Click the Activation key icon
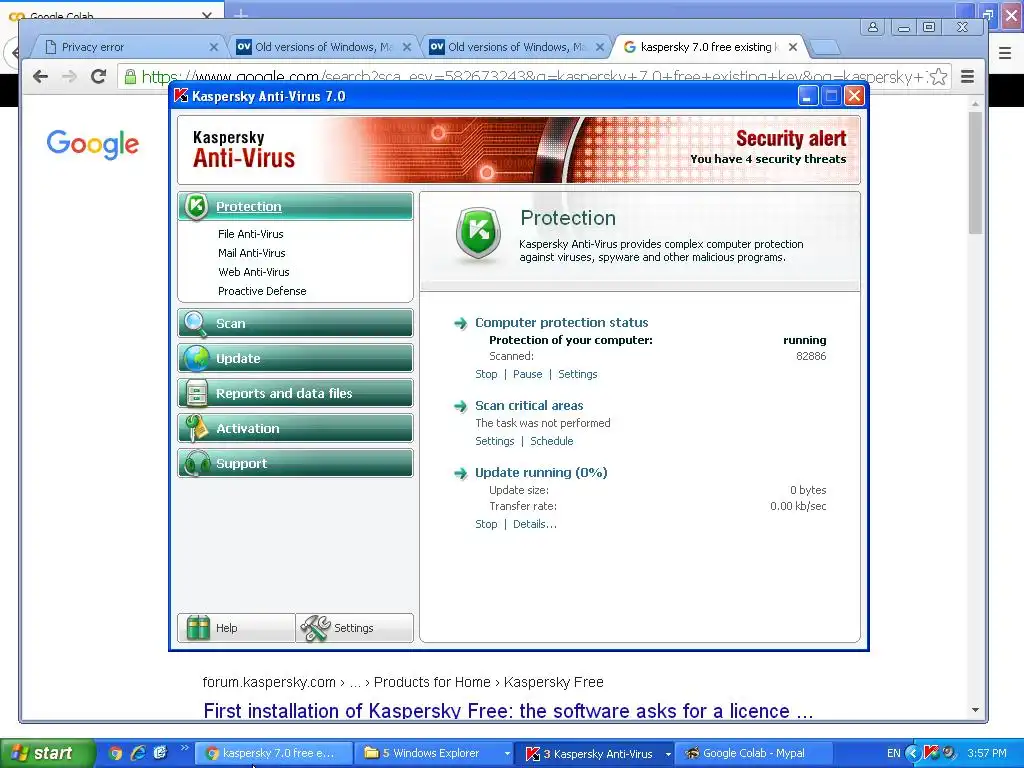 (x=195, y=428)
